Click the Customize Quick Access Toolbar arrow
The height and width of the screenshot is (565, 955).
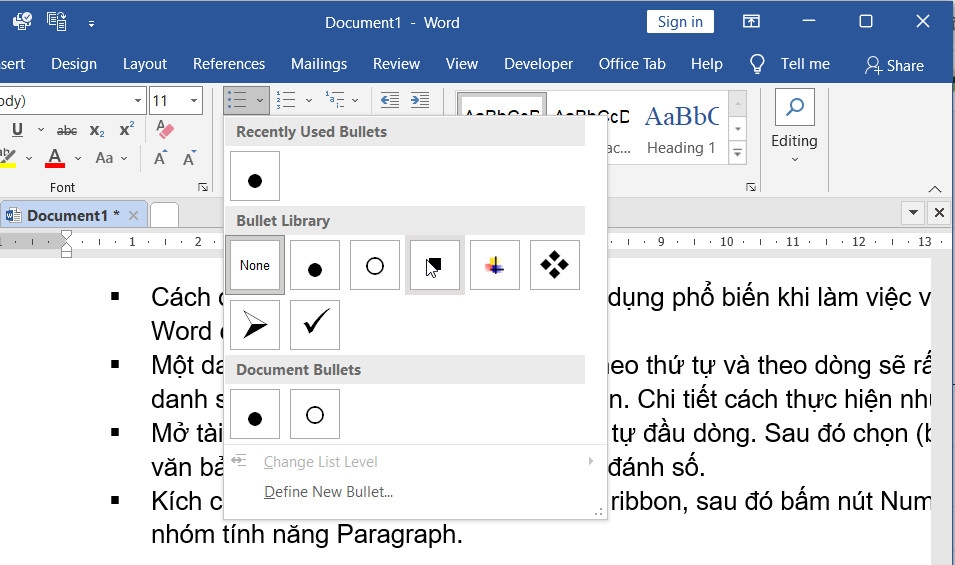click(91, 24)
